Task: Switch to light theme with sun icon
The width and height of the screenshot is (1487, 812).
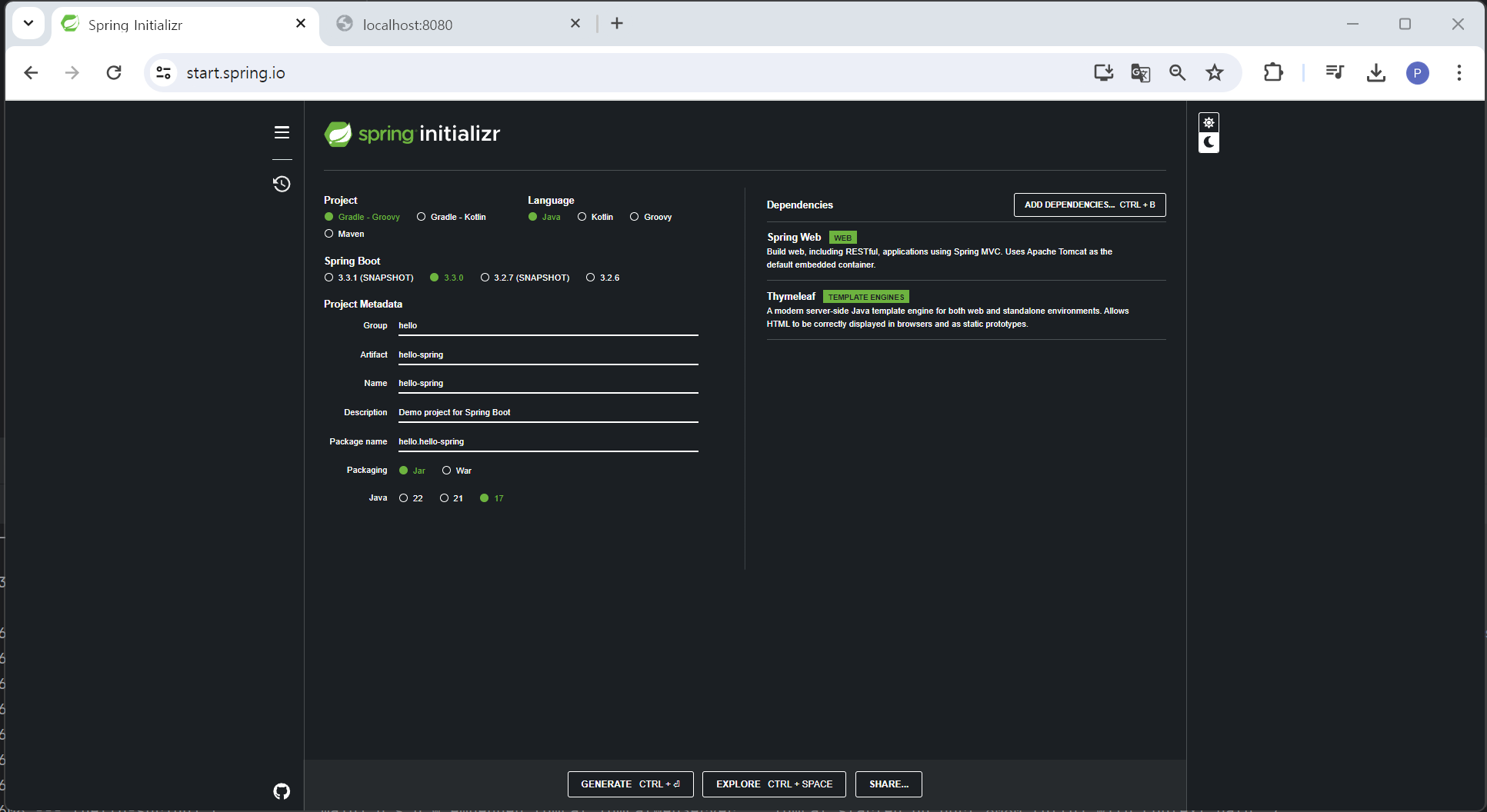Action: click(1209, 123)
